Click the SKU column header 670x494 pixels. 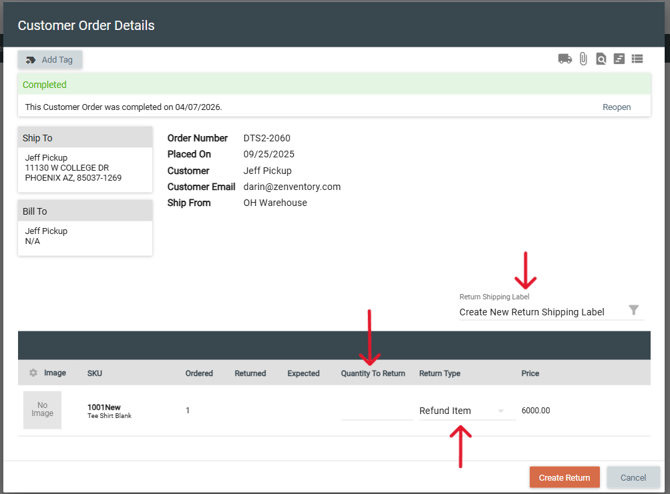[x=95, y=373]
